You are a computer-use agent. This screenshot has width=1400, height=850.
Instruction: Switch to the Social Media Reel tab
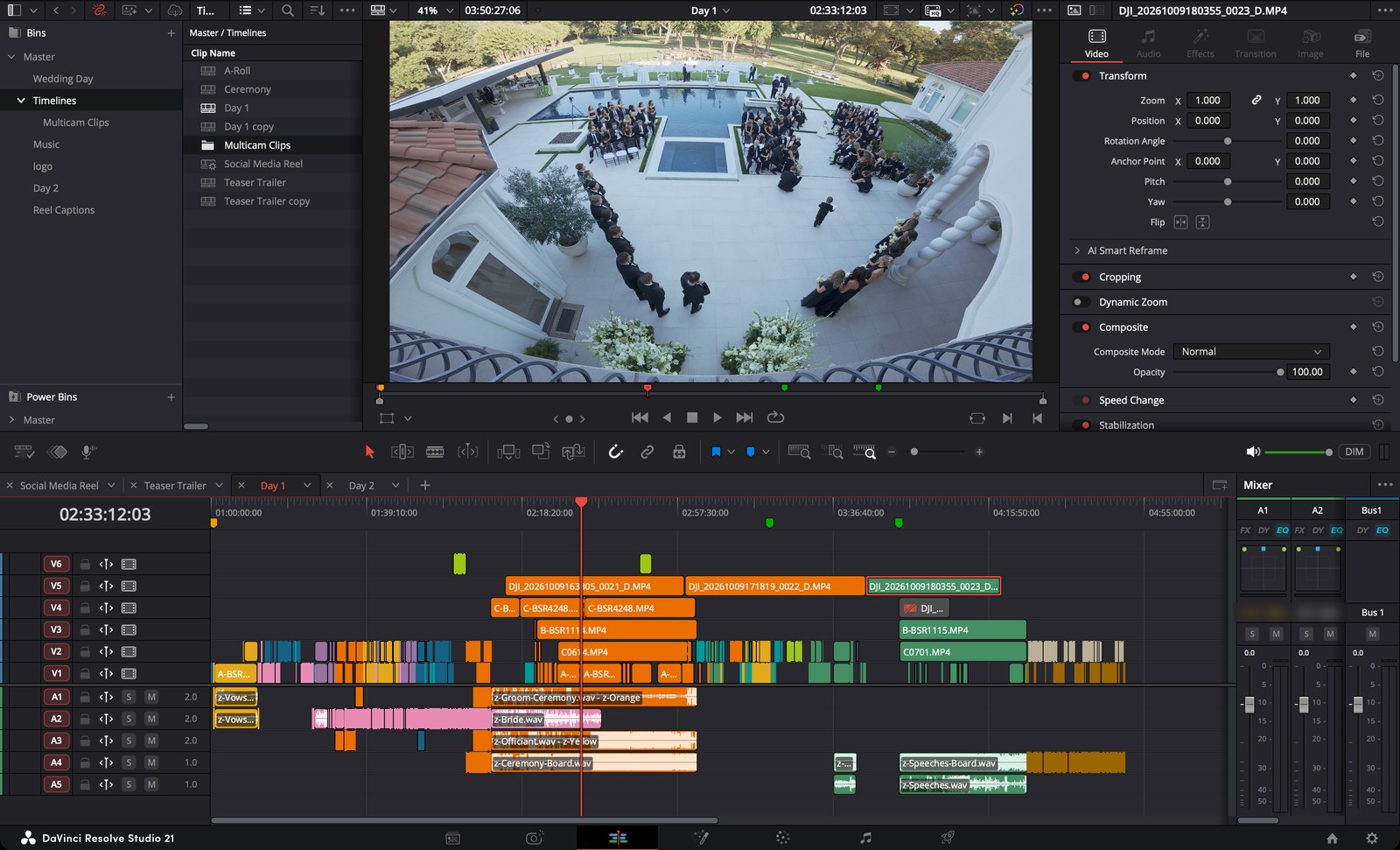tap(59, 485)
